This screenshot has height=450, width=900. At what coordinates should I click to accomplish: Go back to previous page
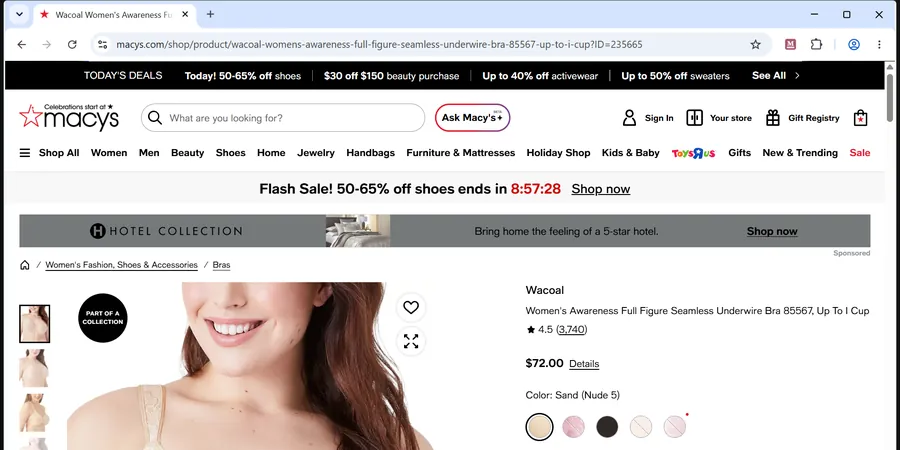pyautogui.click(x=22, y=44)
